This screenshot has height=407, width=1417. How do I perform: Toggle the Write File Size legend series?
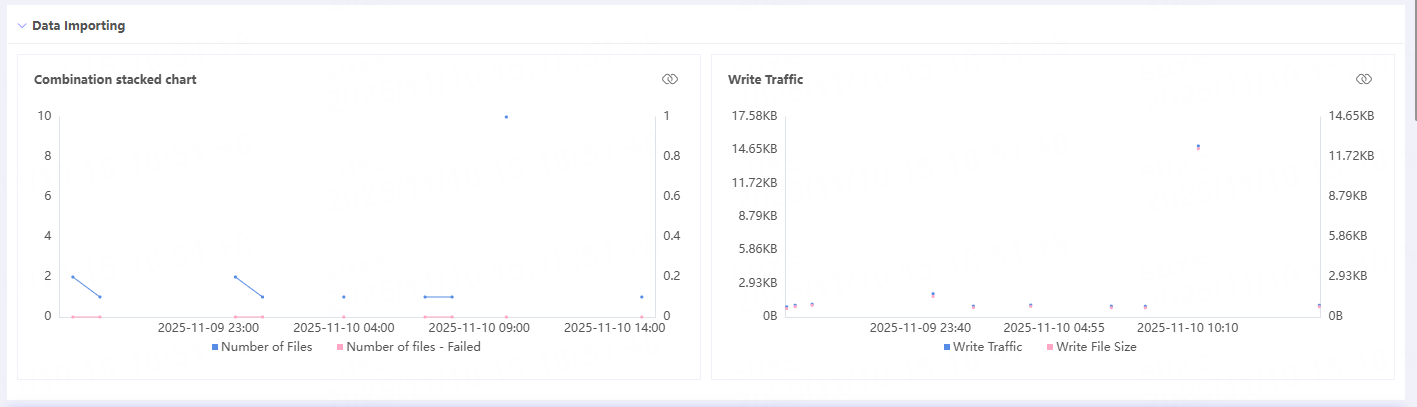(x=1096, y=347)
